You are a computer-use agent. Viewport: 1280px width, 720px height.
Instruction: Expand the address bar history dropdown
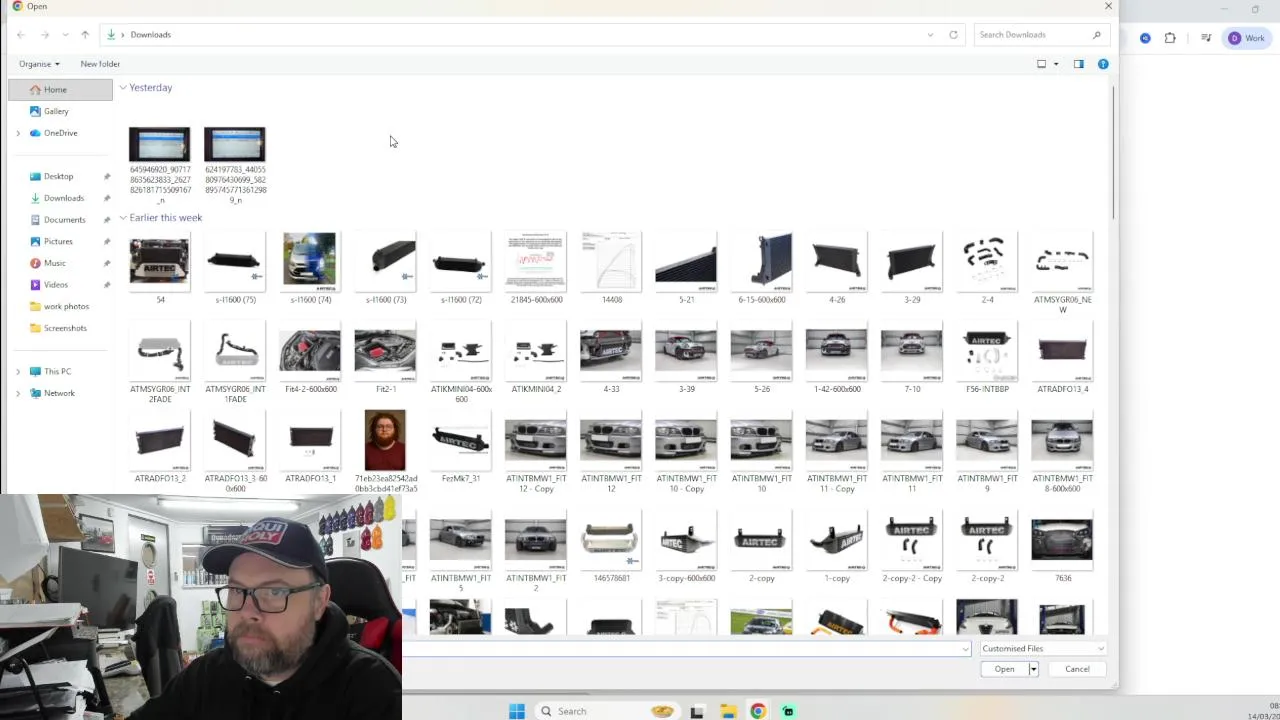[930, 35]
